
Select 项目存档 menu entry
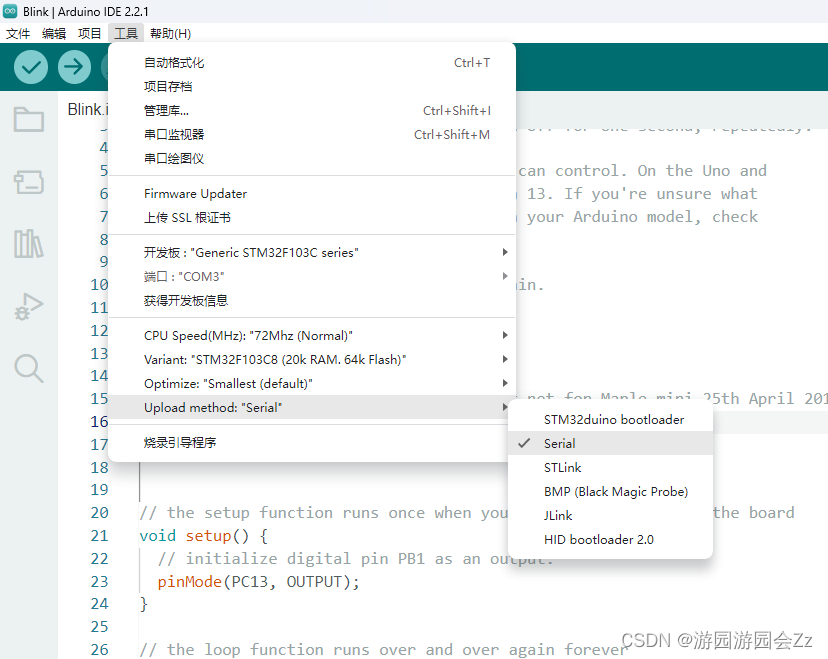coord(312,87)
